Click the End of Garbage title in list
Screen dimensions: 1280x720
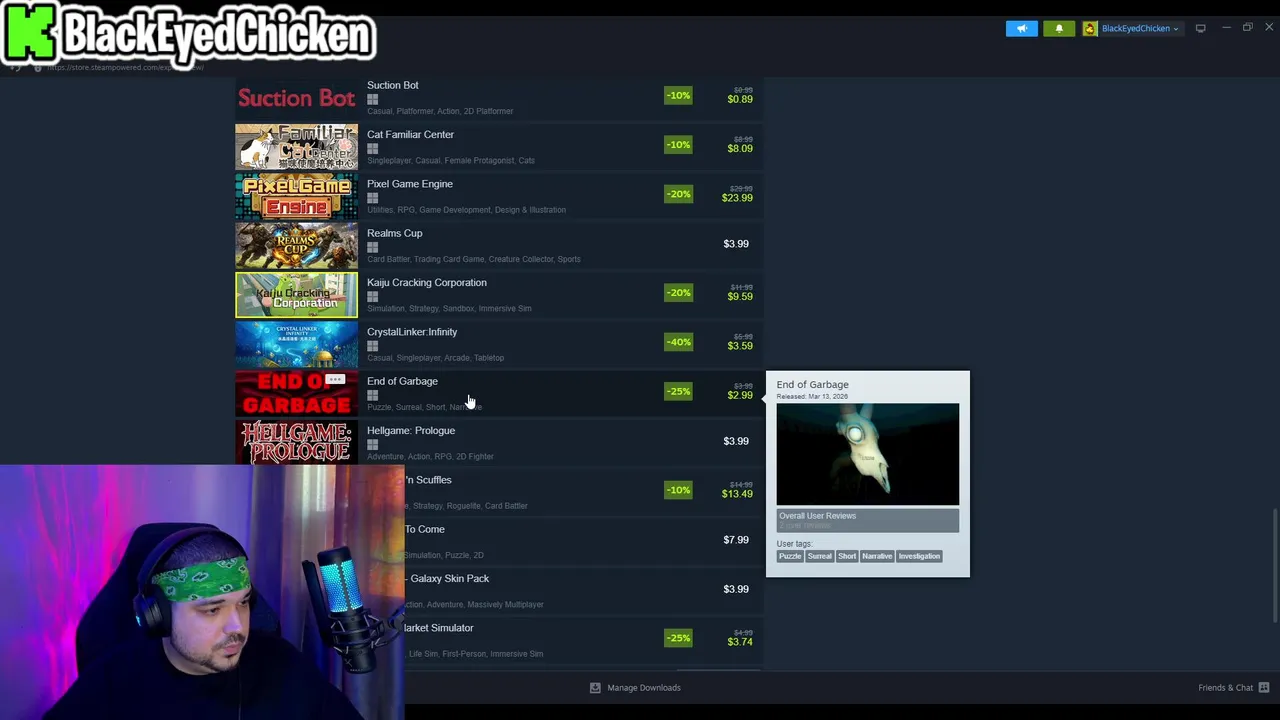pos(402,381)
